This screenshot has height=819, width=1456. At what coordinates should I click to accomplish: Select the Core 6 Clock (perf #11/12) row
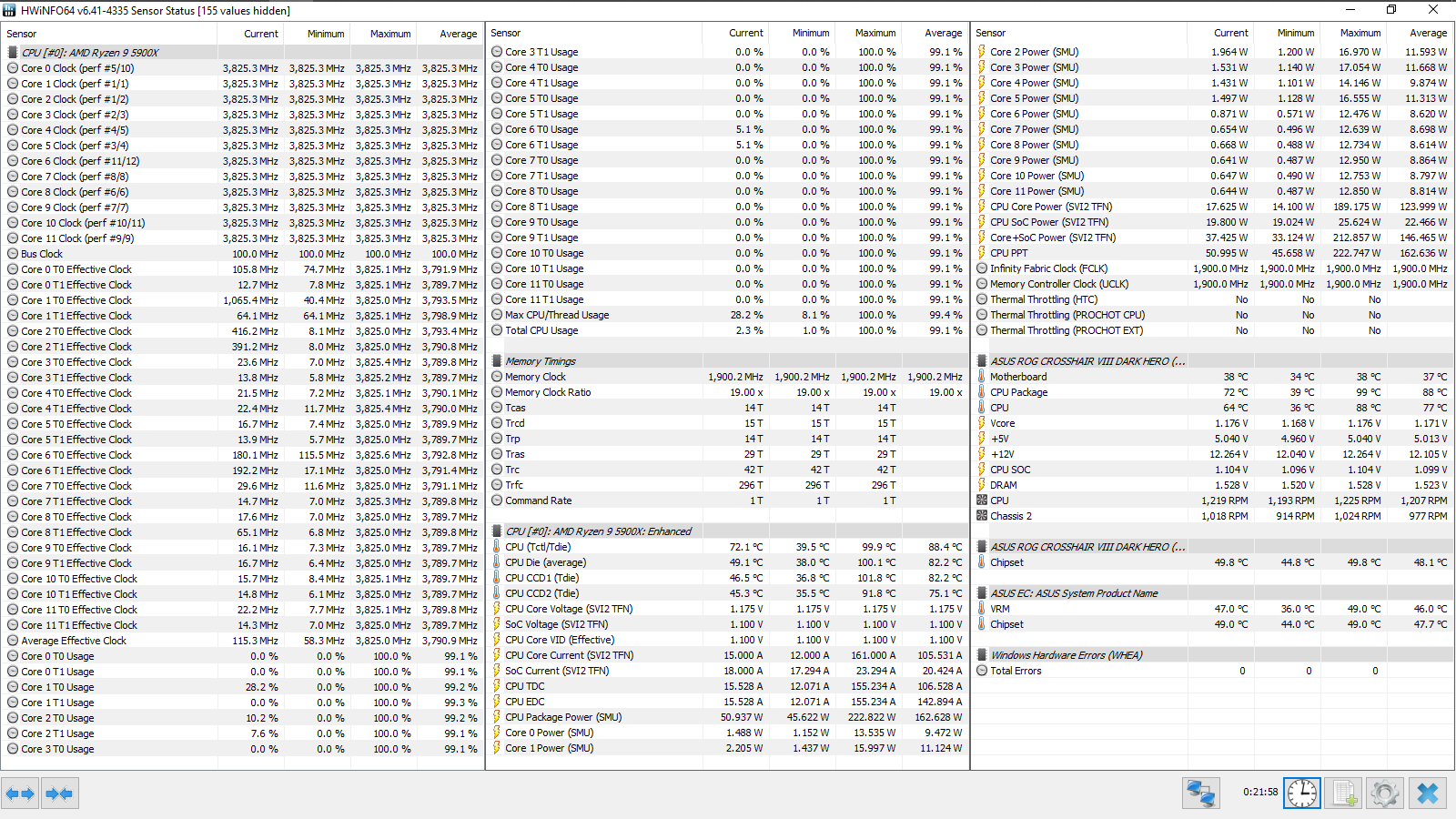click(243, 161)
